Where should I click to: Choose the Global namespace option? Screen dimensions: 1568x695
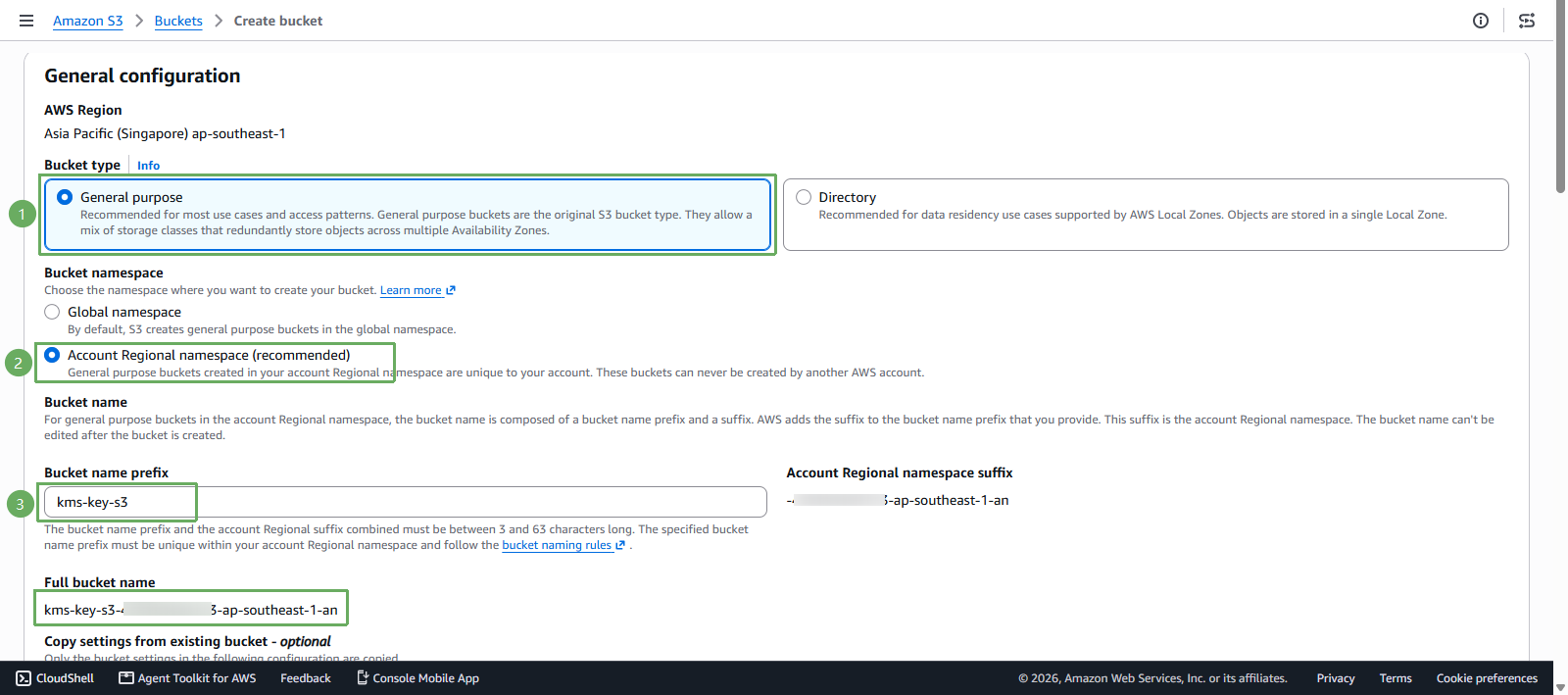click(x=52, y=312)
